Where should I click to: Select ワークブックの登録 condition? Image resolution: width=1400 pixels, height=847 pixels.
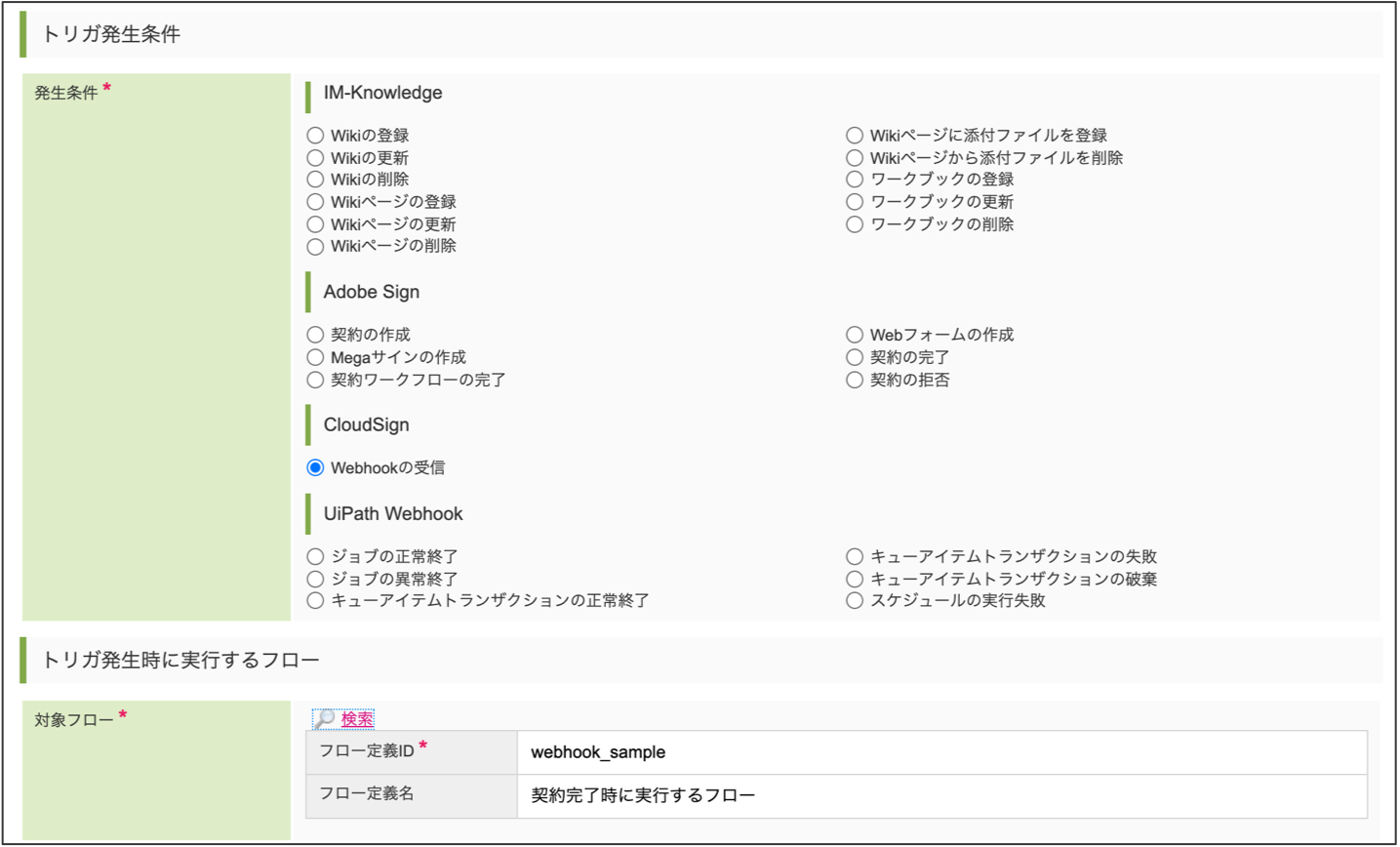click(855, 179)
